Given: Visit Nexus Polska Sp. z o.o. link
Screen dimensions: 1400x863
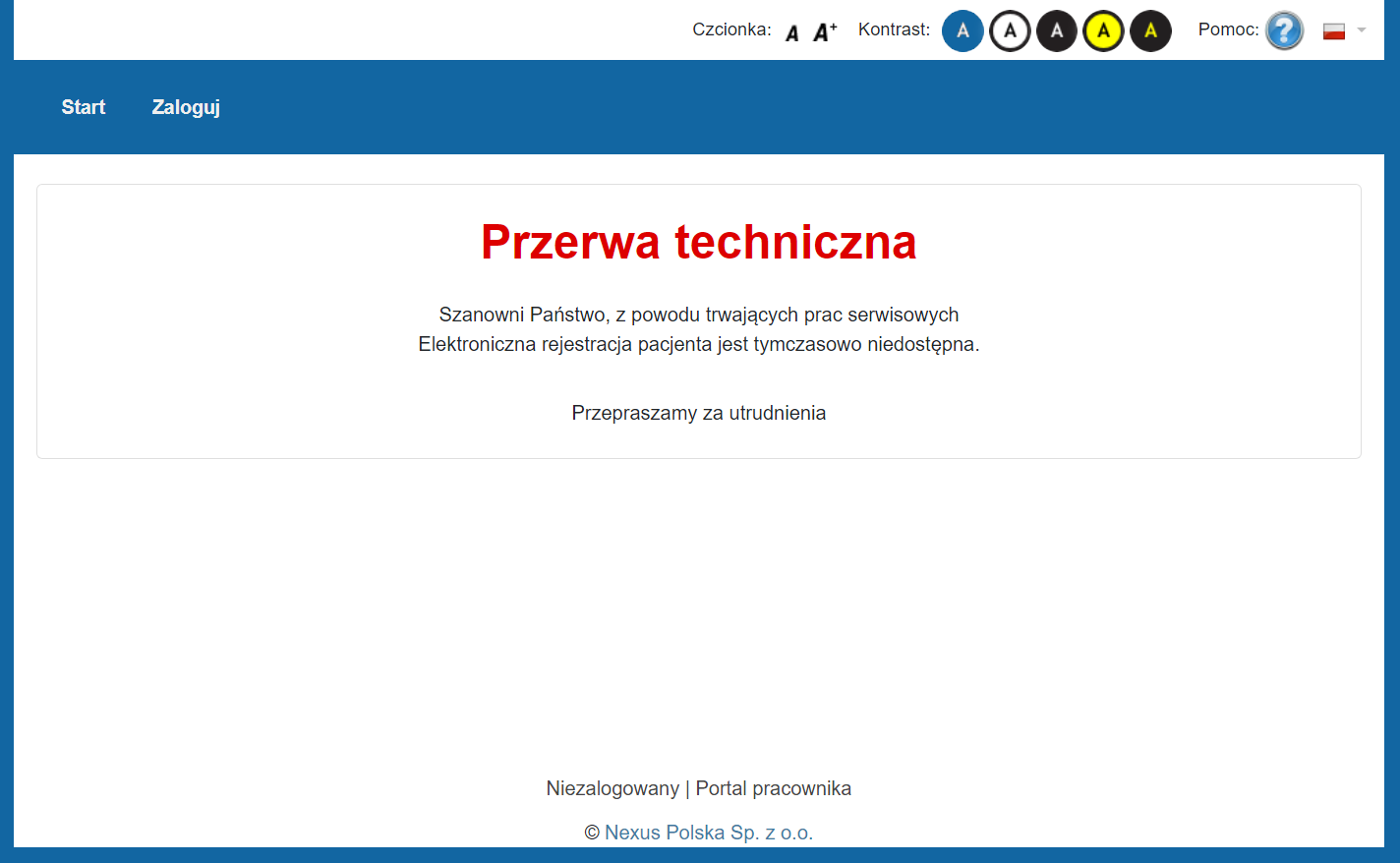Looking at the screenshot, I should click(x=709, y=833).
